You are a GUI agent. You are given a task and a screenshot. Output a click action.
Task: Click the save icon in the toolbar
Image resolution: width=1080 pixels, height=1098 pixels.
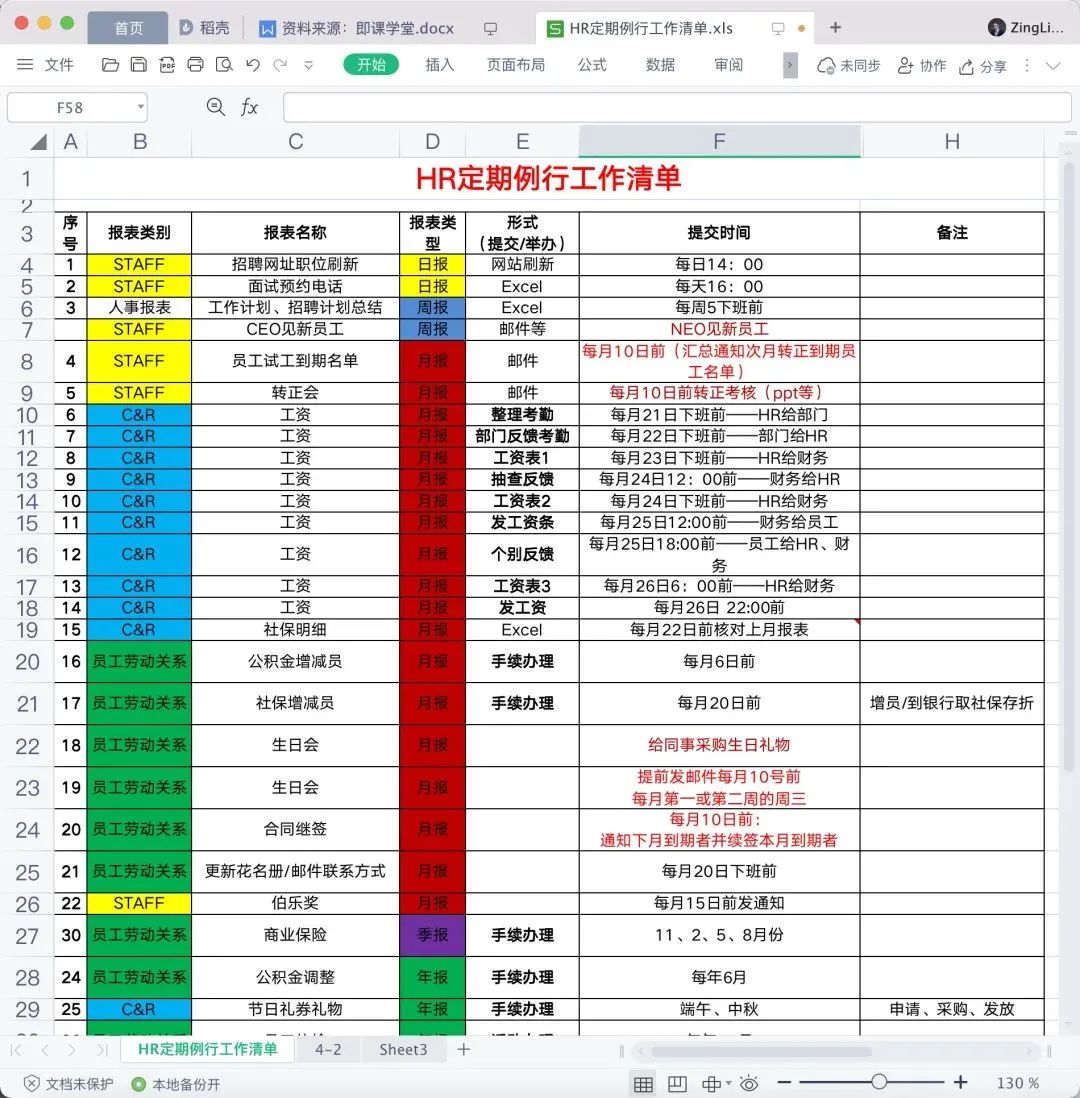(x=139, y=65)
